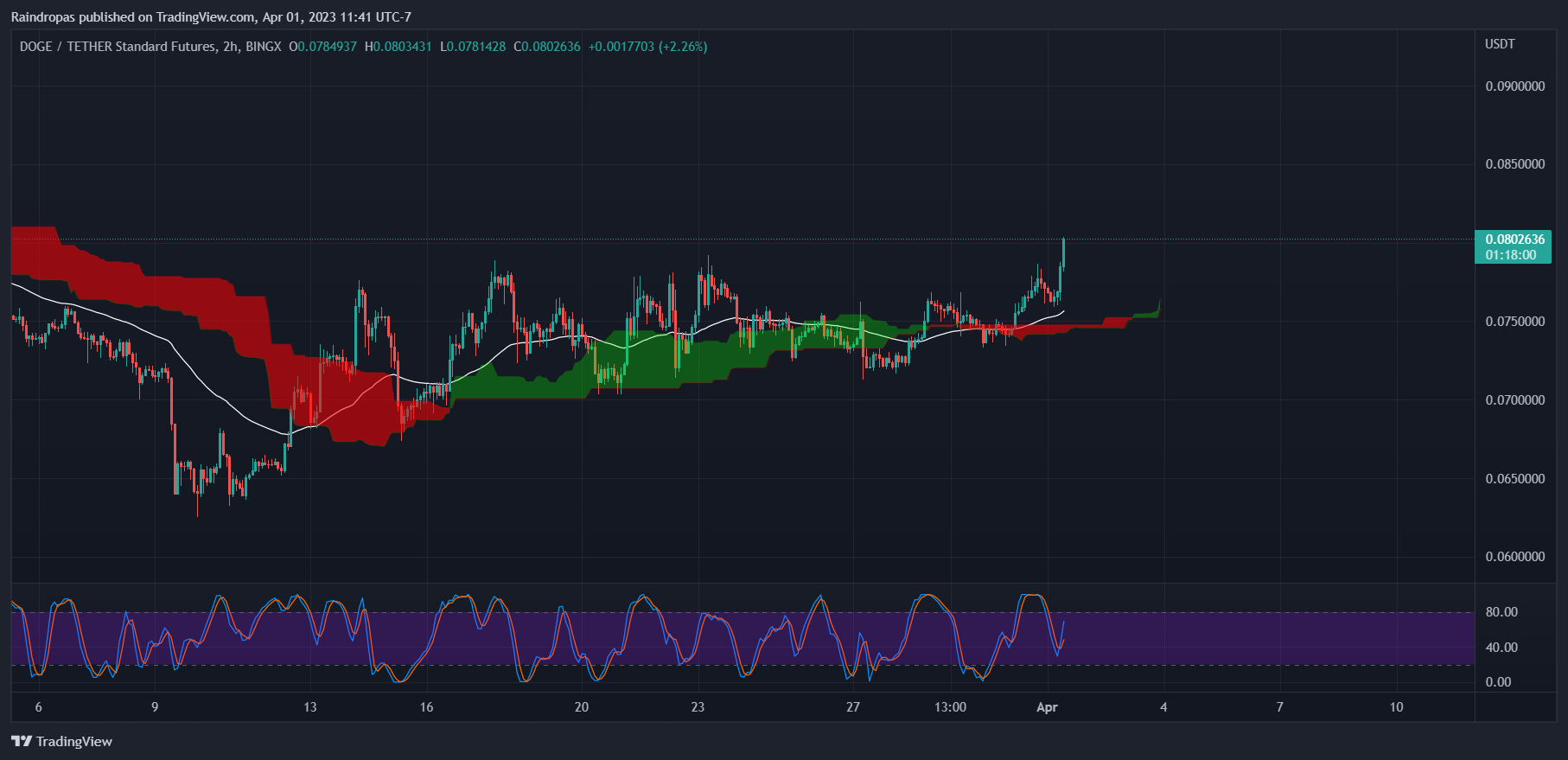Click the 23 date label on time axis

pos(698,707)
